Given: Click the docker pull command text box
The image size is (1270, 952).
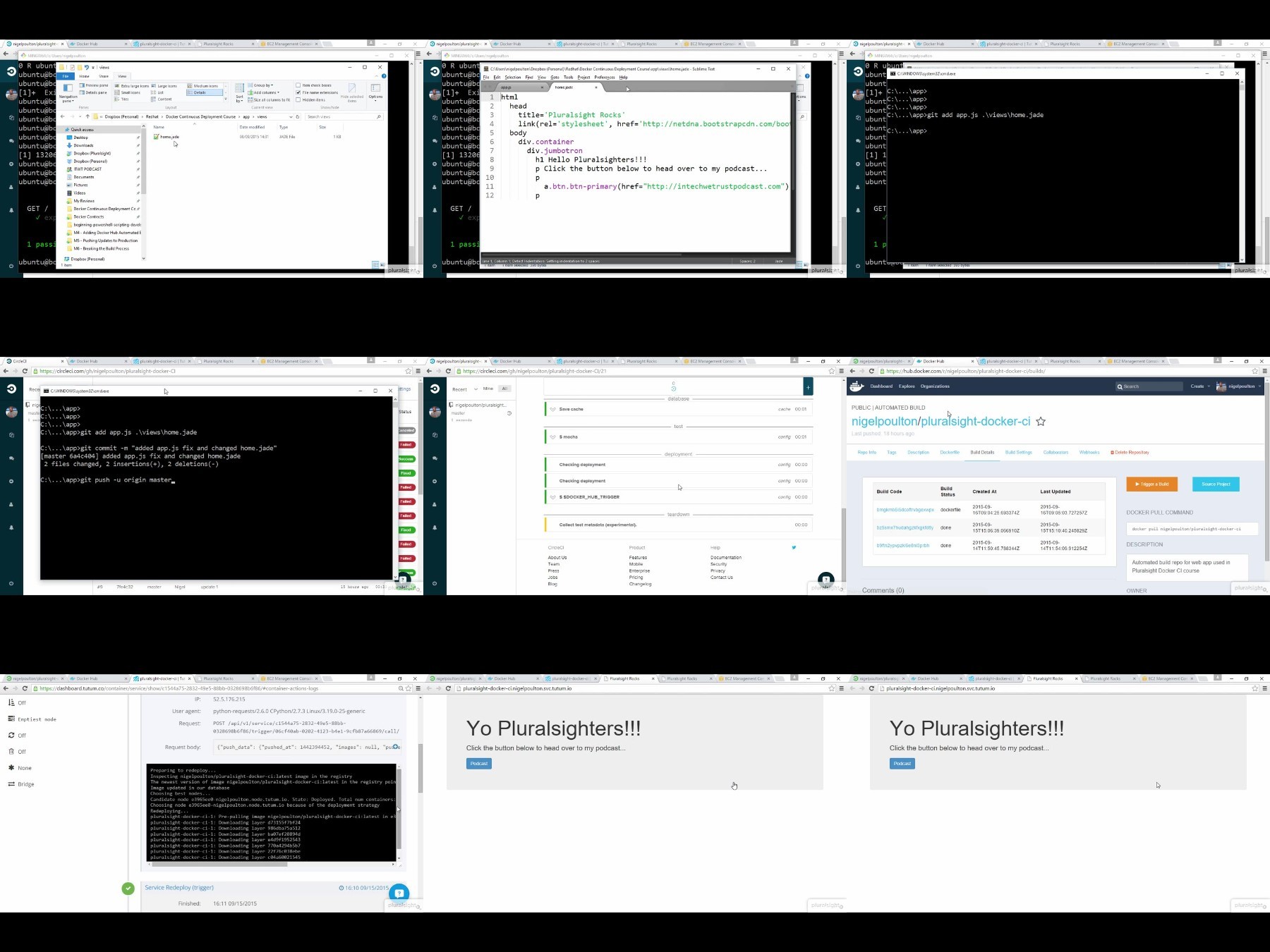Looking at the screenshot, I should click(x=1192, y=529).
